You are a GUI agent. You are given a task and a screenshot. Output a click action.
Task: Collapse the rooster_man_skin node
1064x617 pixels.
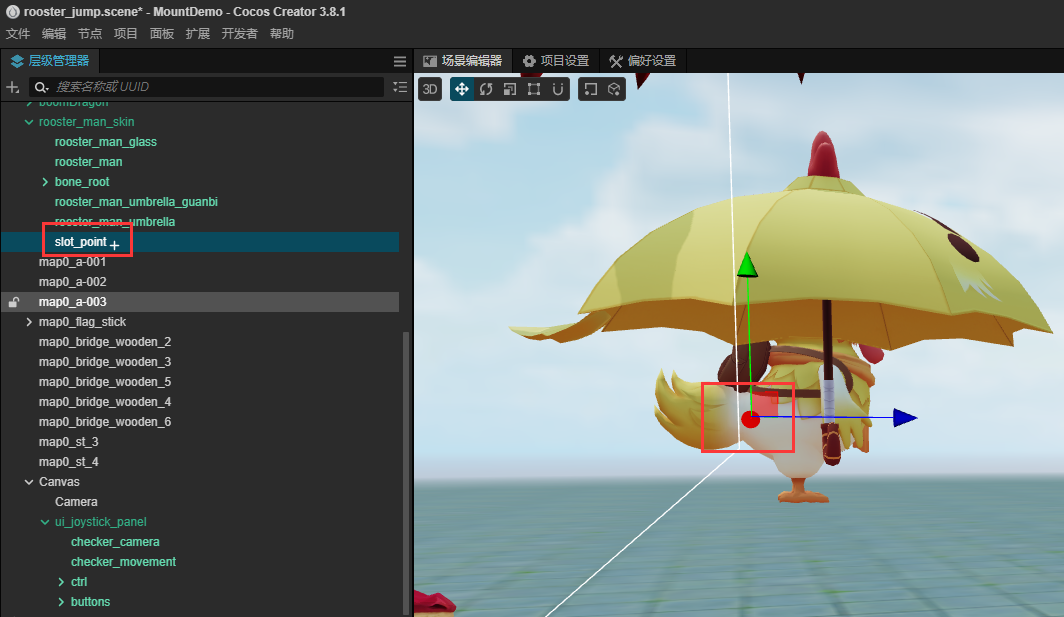pos(28,122)
